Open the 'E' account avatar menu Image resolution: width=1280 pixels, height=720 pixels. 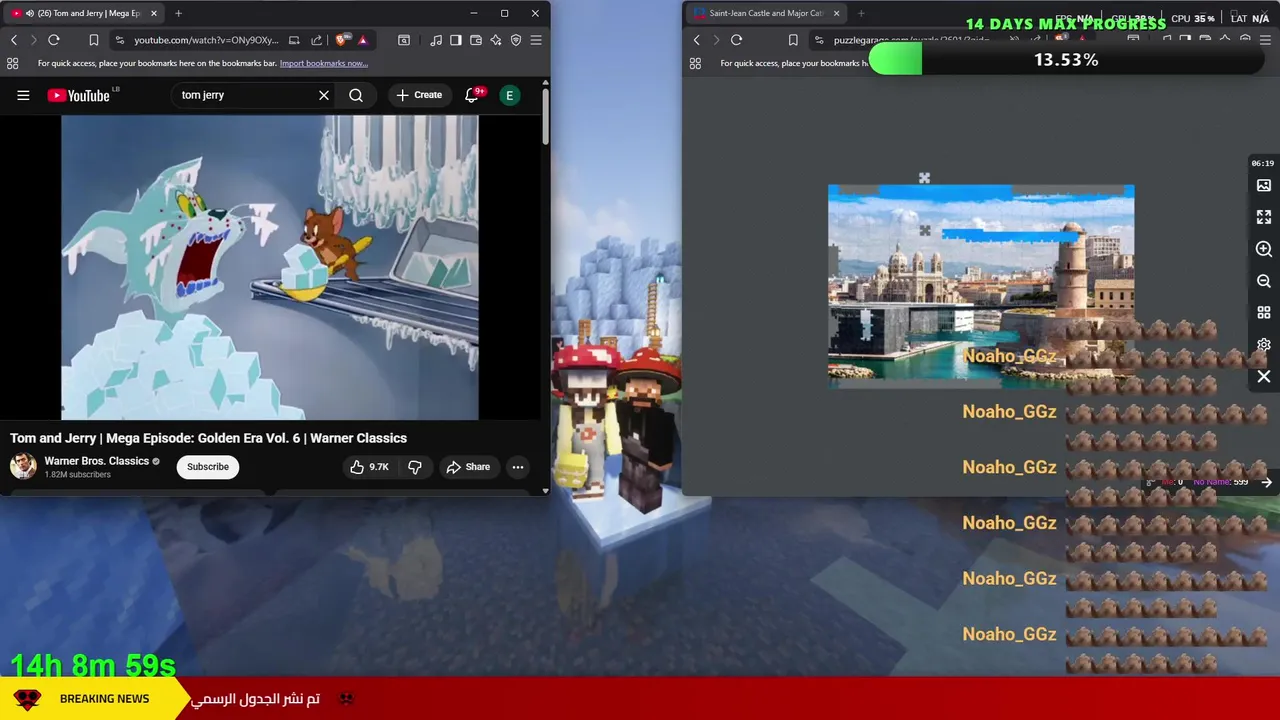[510, 95]
